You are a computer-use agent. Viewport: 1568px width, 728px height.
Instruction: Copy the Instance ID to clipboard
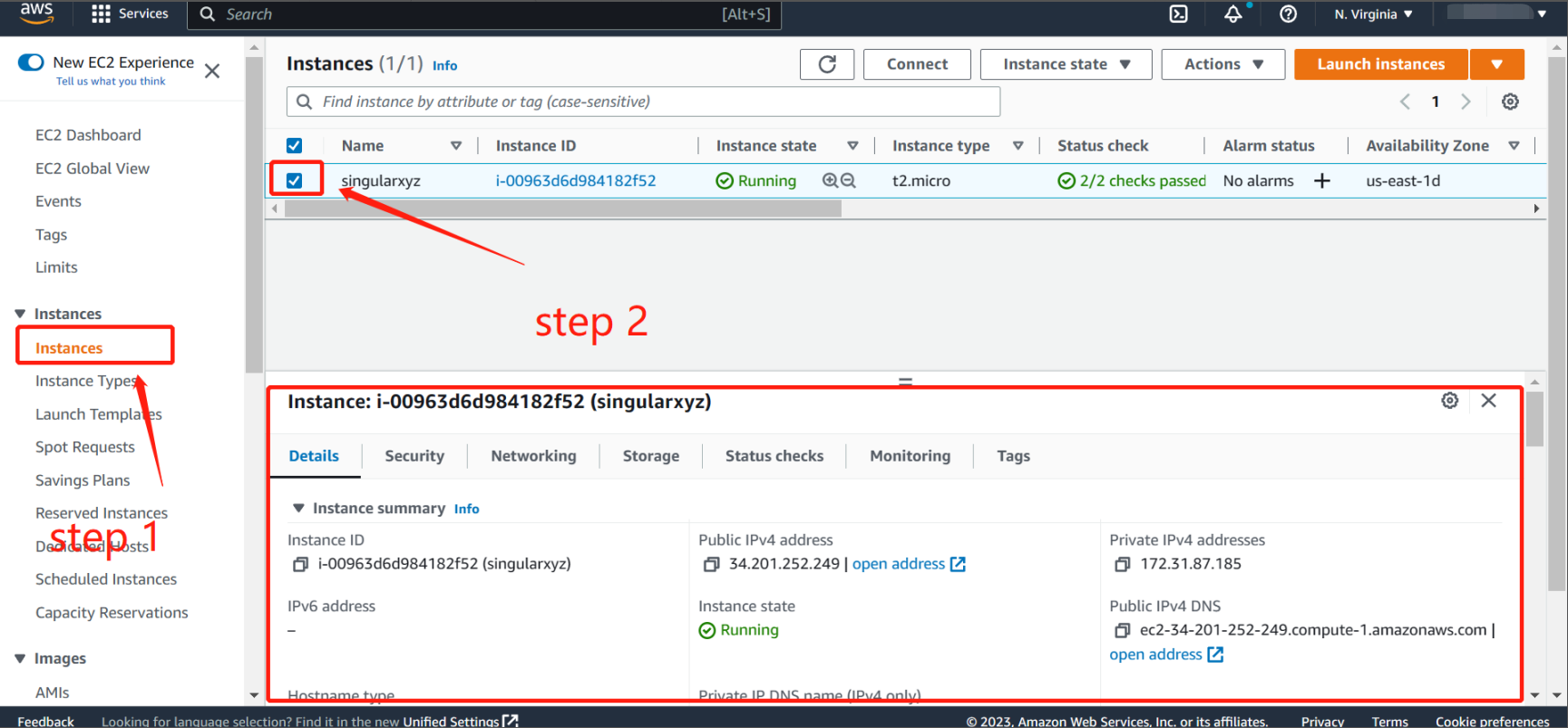pyautogui.click(x=300, y=565)
